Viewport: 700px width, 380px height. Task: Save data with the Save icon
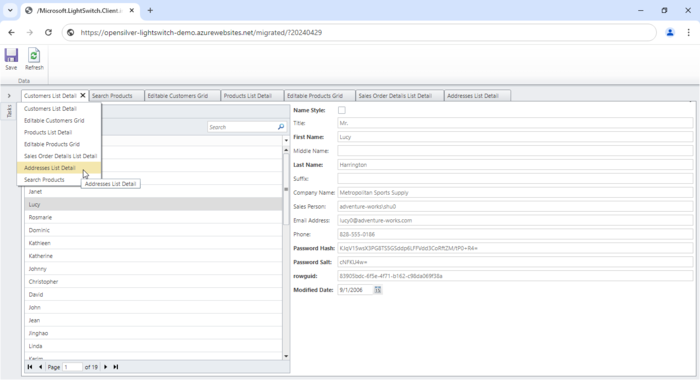[11, 59]
